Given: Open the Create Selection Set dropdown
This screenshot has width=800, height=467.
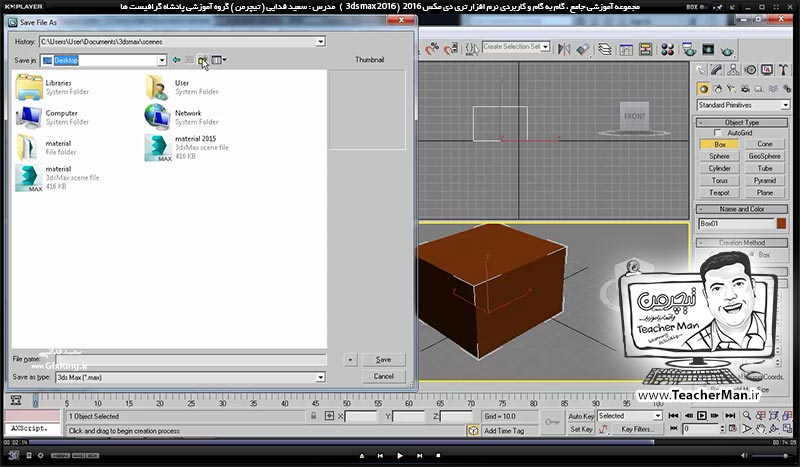Looking at the screenshot, I should (x=545, y=47).
